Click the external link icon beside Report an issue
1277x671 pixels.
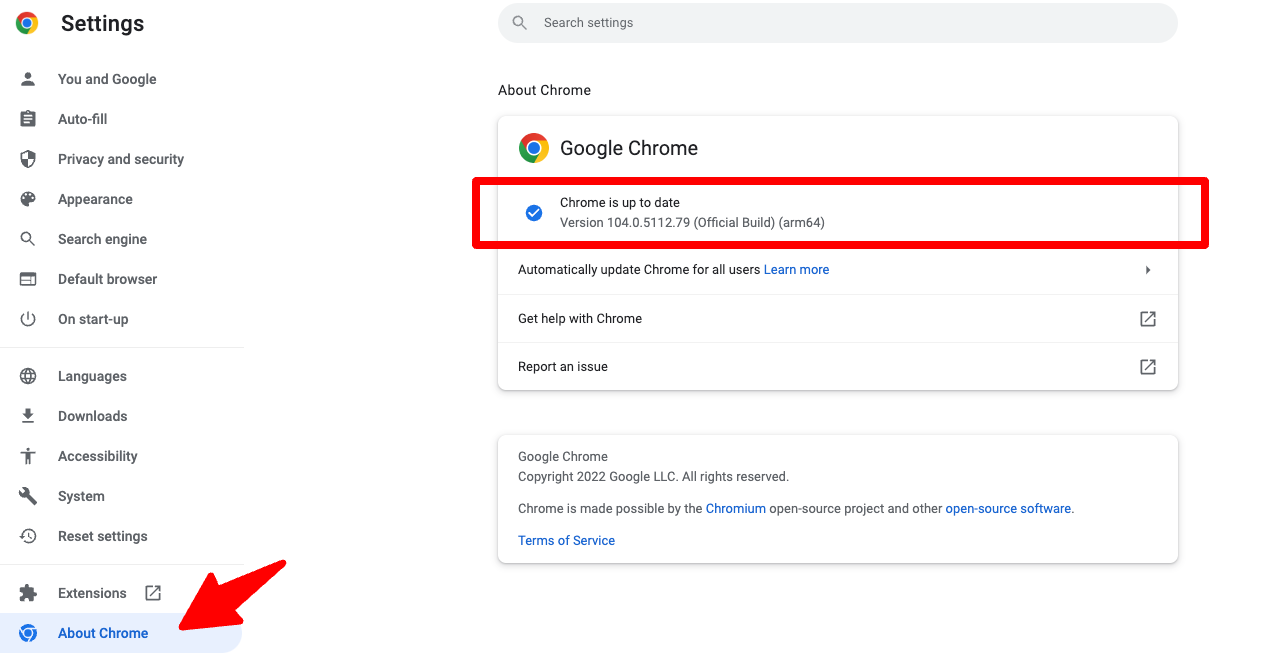[1148, 367]
